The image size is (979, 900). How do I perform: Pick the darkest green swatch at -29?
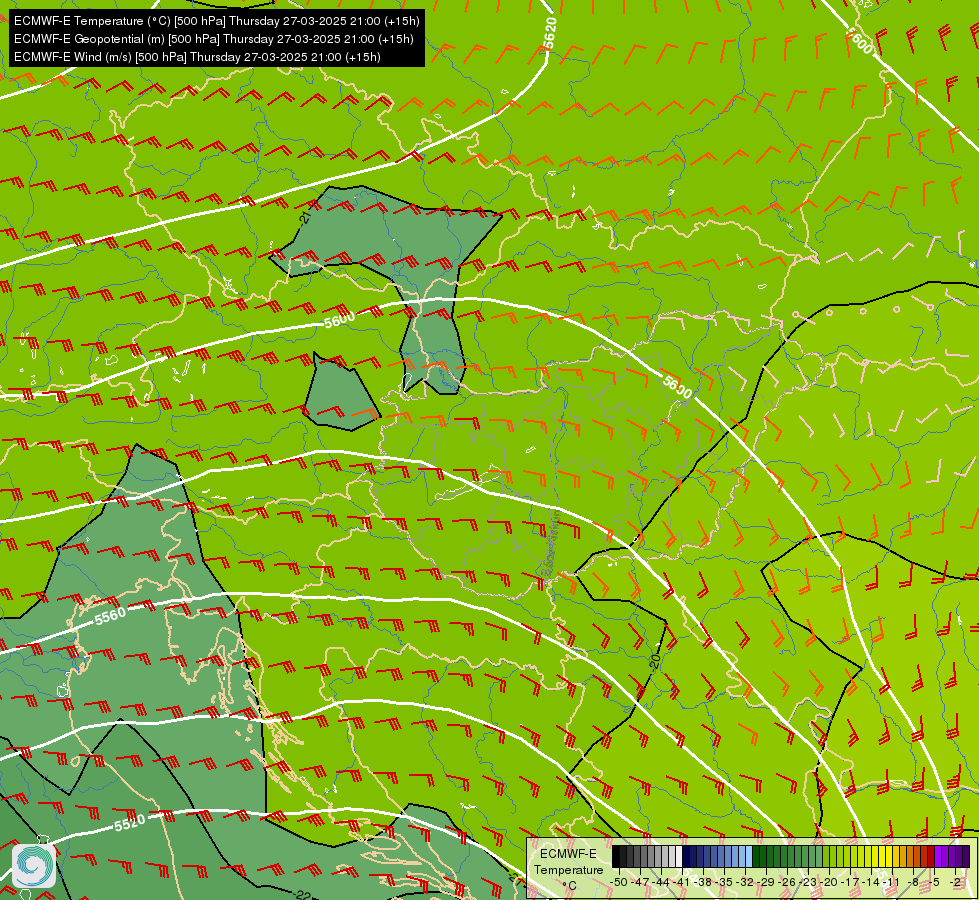point(756,856)
